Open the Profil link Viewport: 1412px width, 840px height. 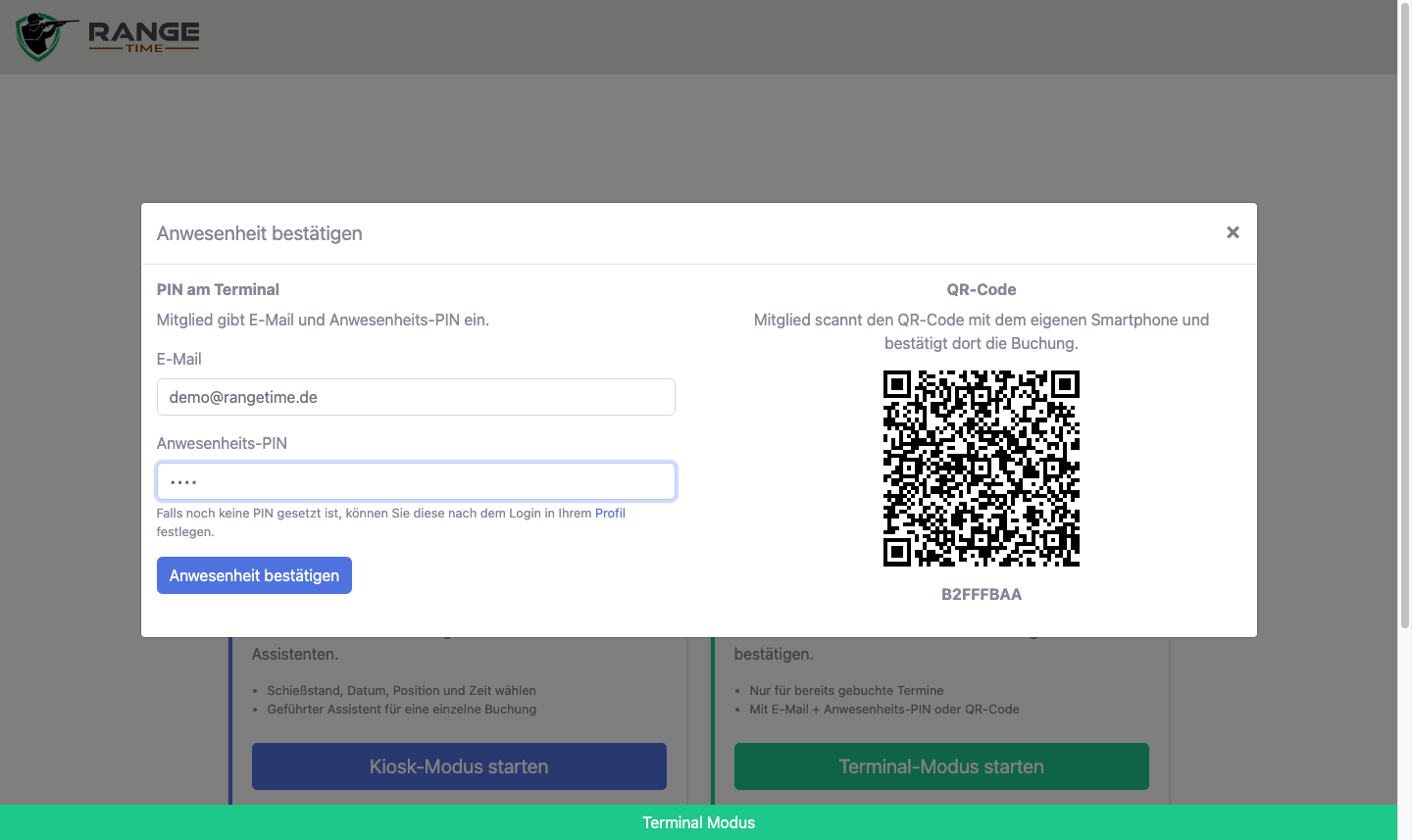(x=610, y=513)
